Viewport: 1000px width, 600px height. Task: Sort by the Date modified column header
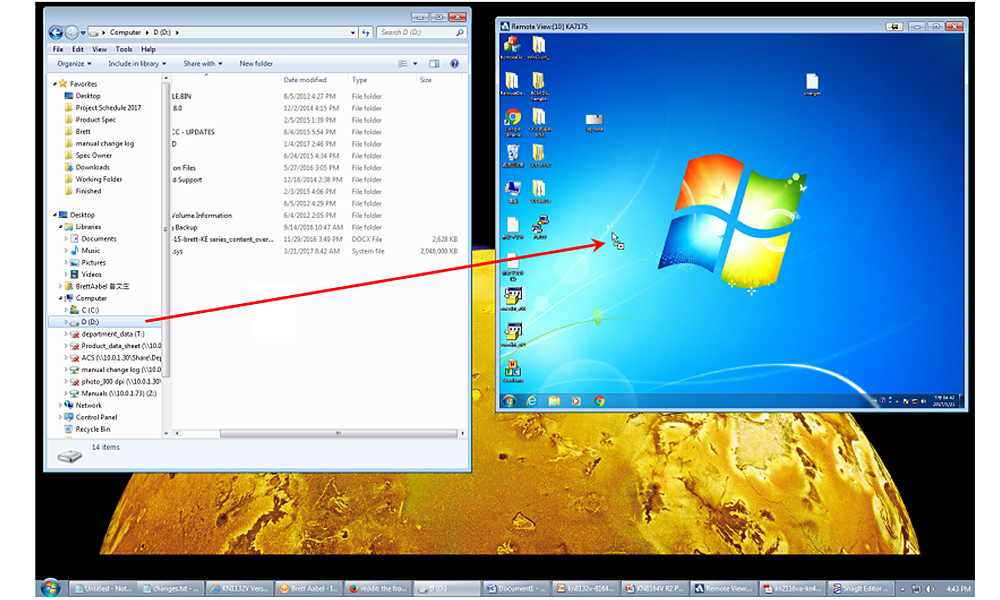point(305,80)
